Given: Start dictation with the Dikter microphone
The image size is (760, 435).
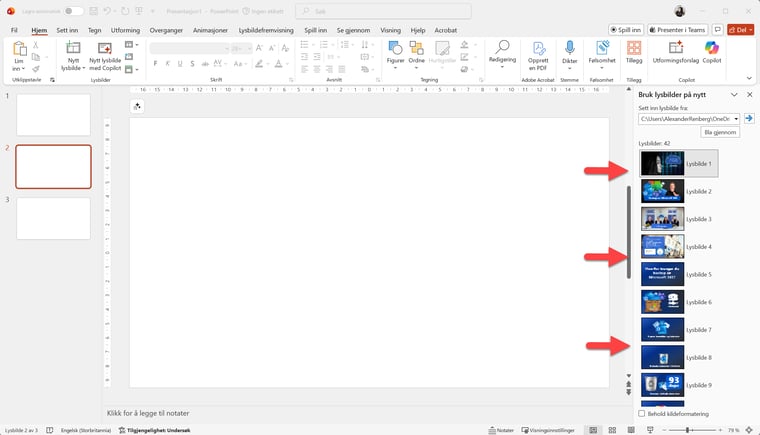Looking at the screenshot, I should pyautogui.click(x=570, y=48).
